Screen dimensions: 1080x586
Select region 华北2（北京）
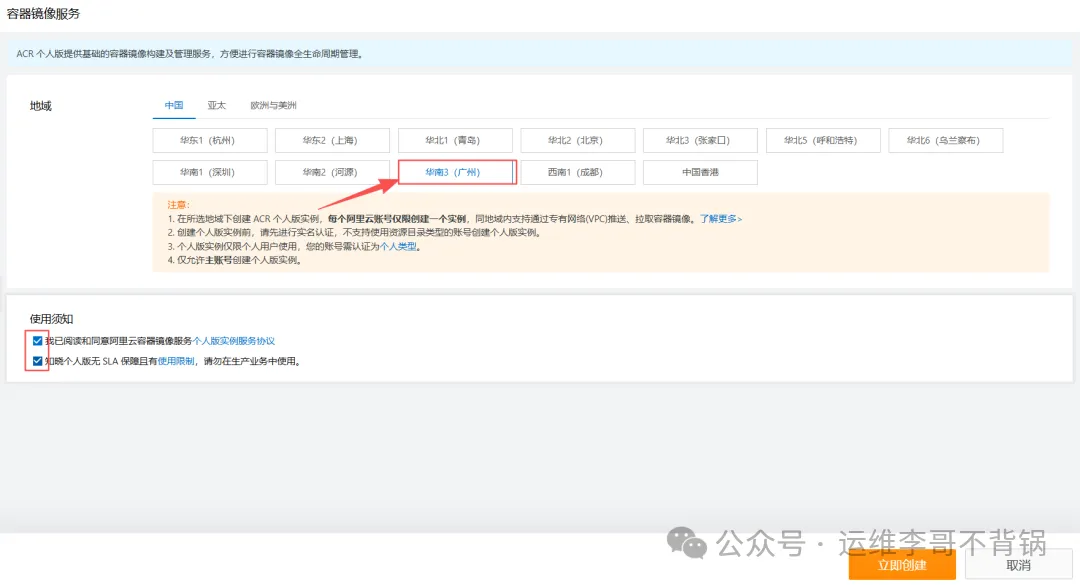(577, 141)
